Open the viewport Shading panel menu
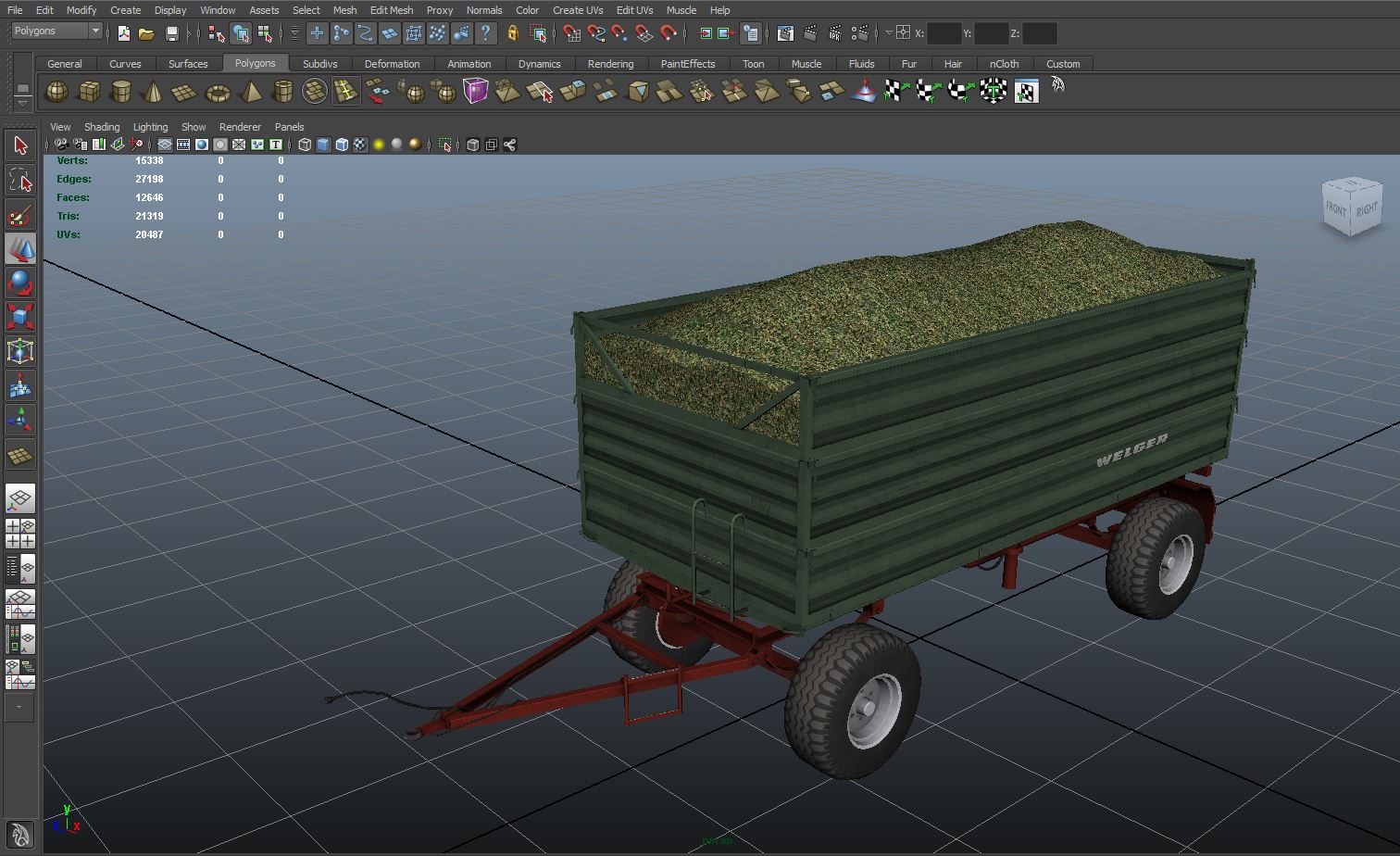Screen dimensions: 1400x856 (x=102, y=127)
